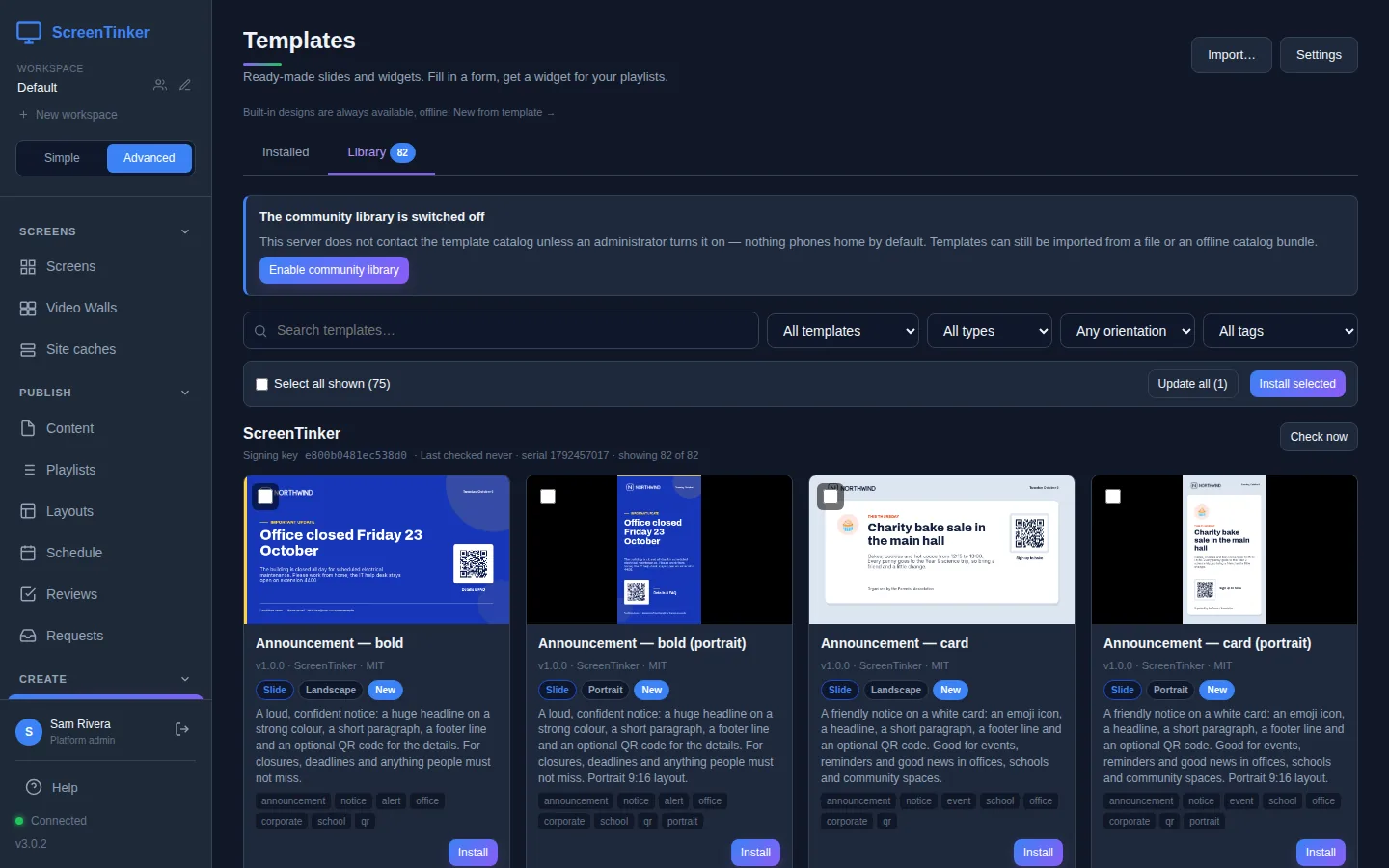Click the green Connected status dot
The image size is (1389, 868).
[x=19, y=821]
